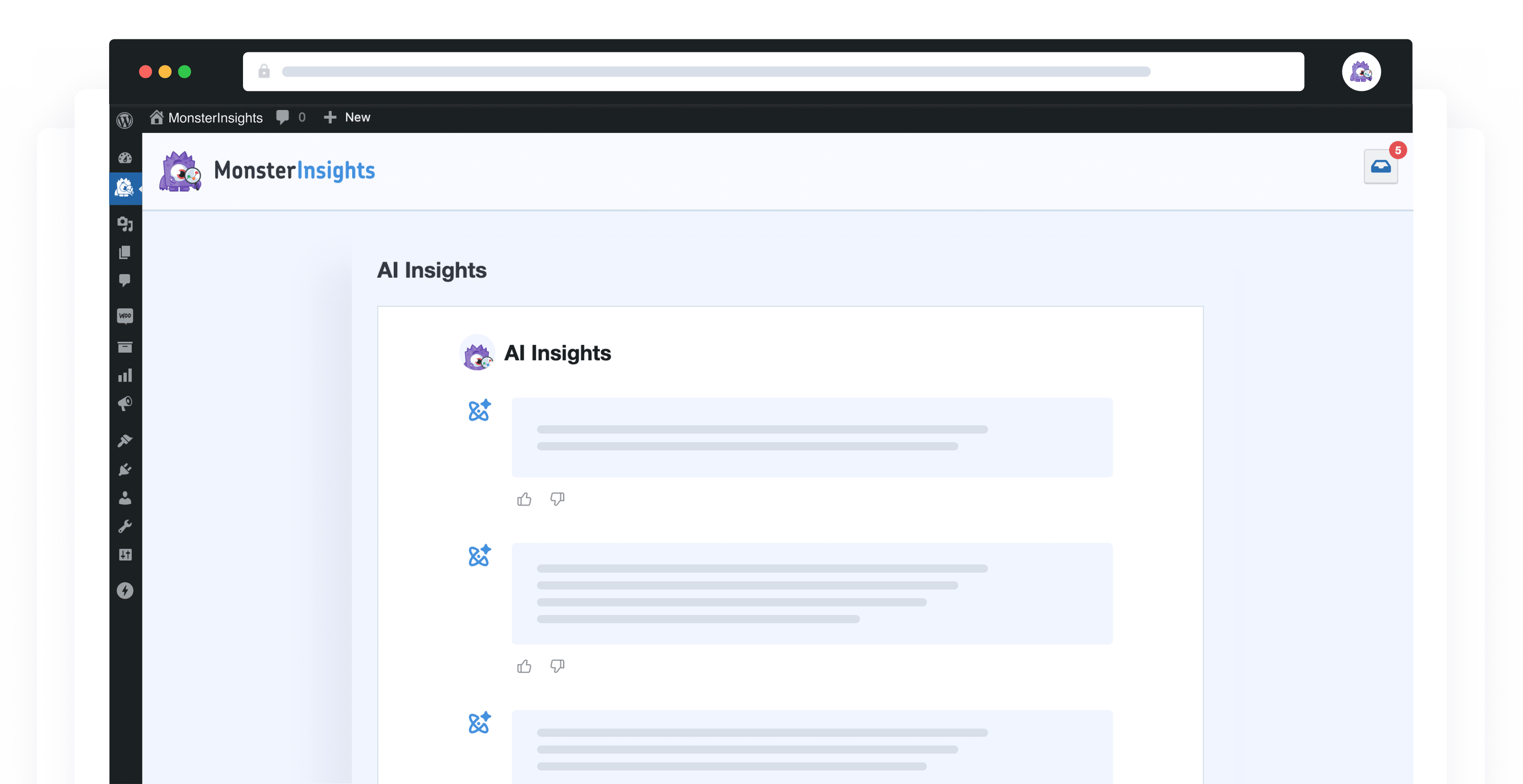The width and height of the screenshot is (1523, 784).
Task: Thumbs down the second AI insight
Action: coord(557,666)
